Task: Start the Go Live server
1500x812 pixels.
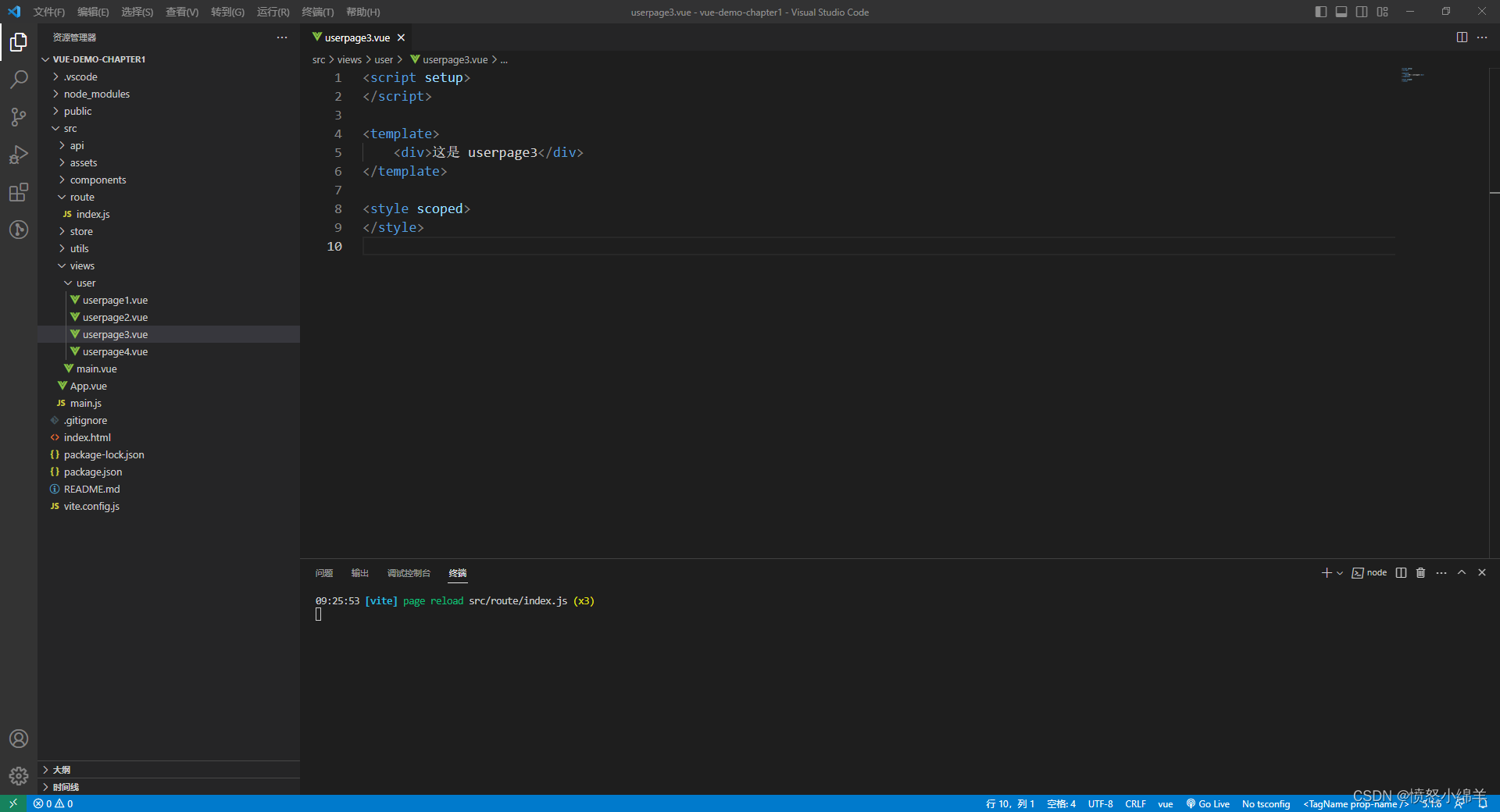Action: [1208, 803]
